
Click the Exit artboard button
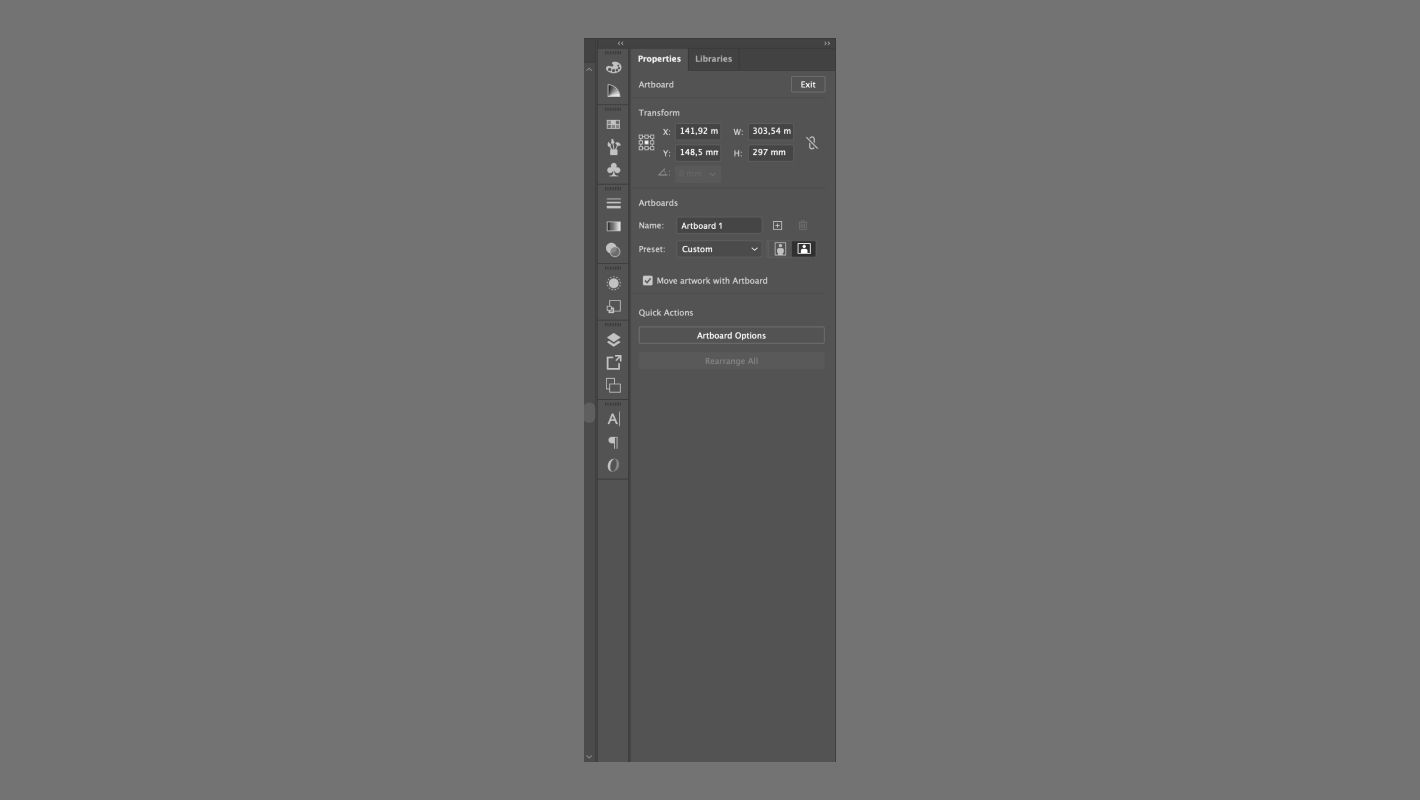click(808, 85)
